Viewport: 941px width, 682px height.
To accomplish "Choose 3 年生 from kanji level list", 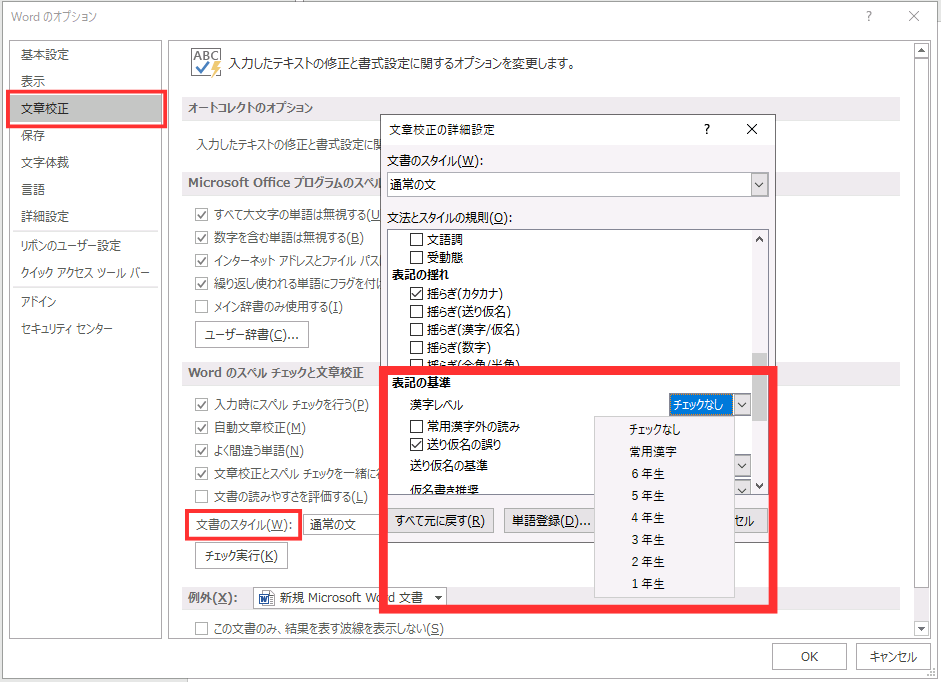I will click(664, 540).
